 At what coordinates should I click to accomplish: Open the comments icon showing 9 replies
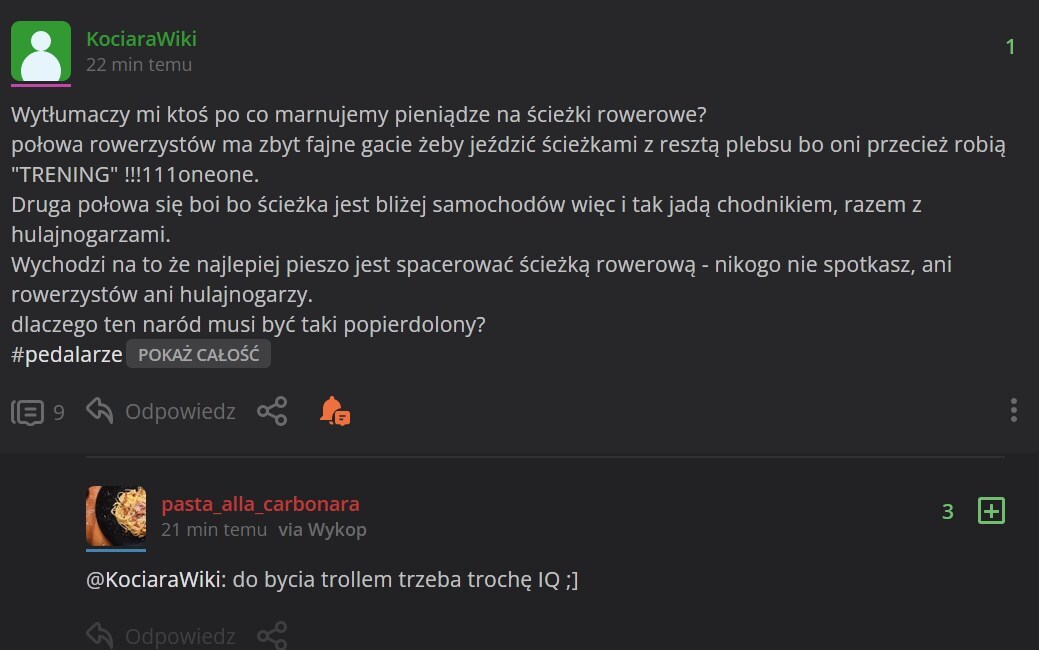(x=28, y=411)
